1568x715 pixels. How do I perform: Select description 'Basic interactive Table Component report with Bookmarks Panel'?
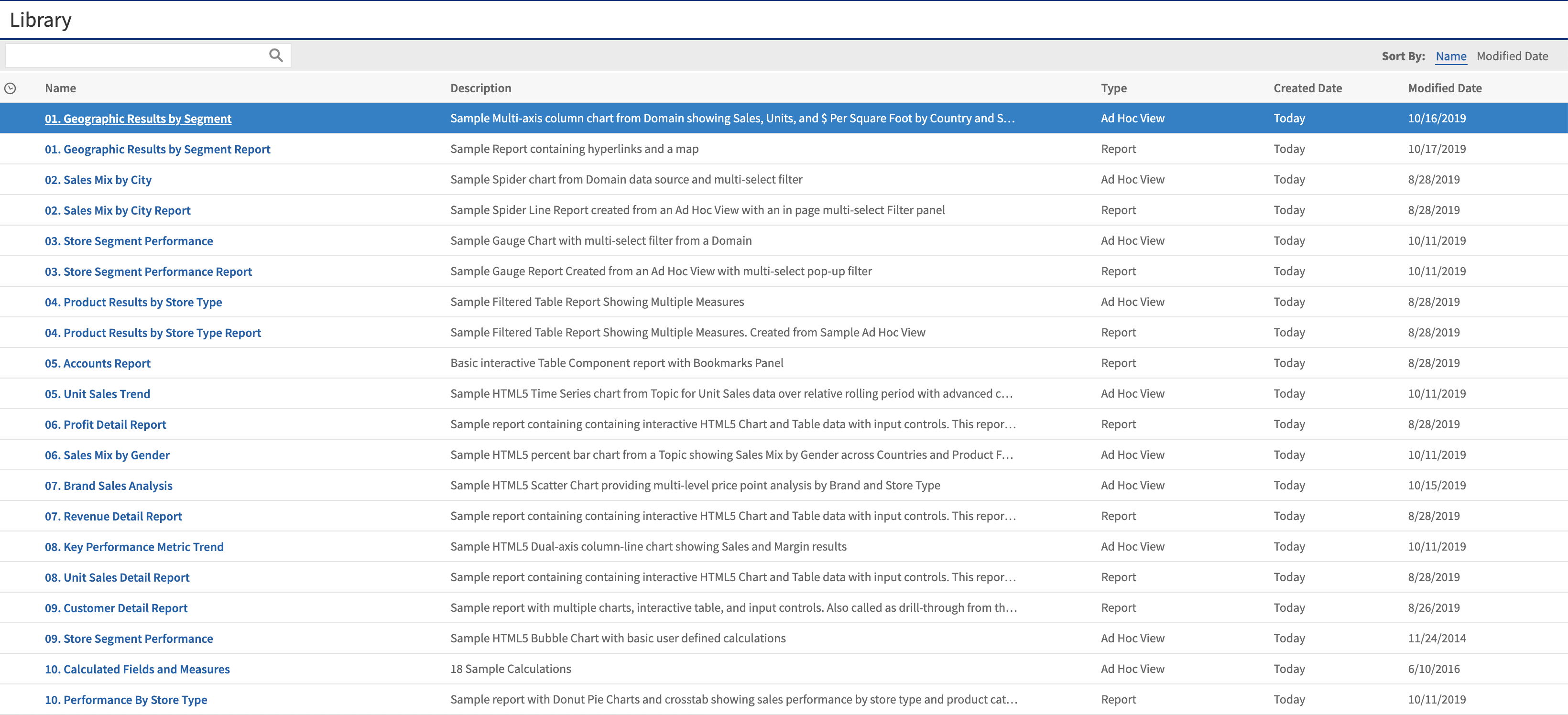617,363
